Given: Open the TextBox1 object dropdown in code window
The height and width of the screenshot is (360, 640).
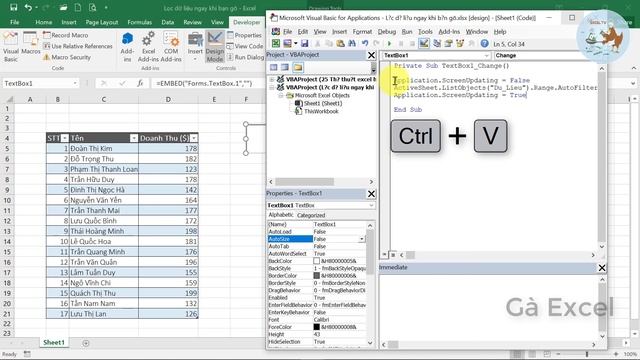Looking at the screenshot, I should 487,56.
